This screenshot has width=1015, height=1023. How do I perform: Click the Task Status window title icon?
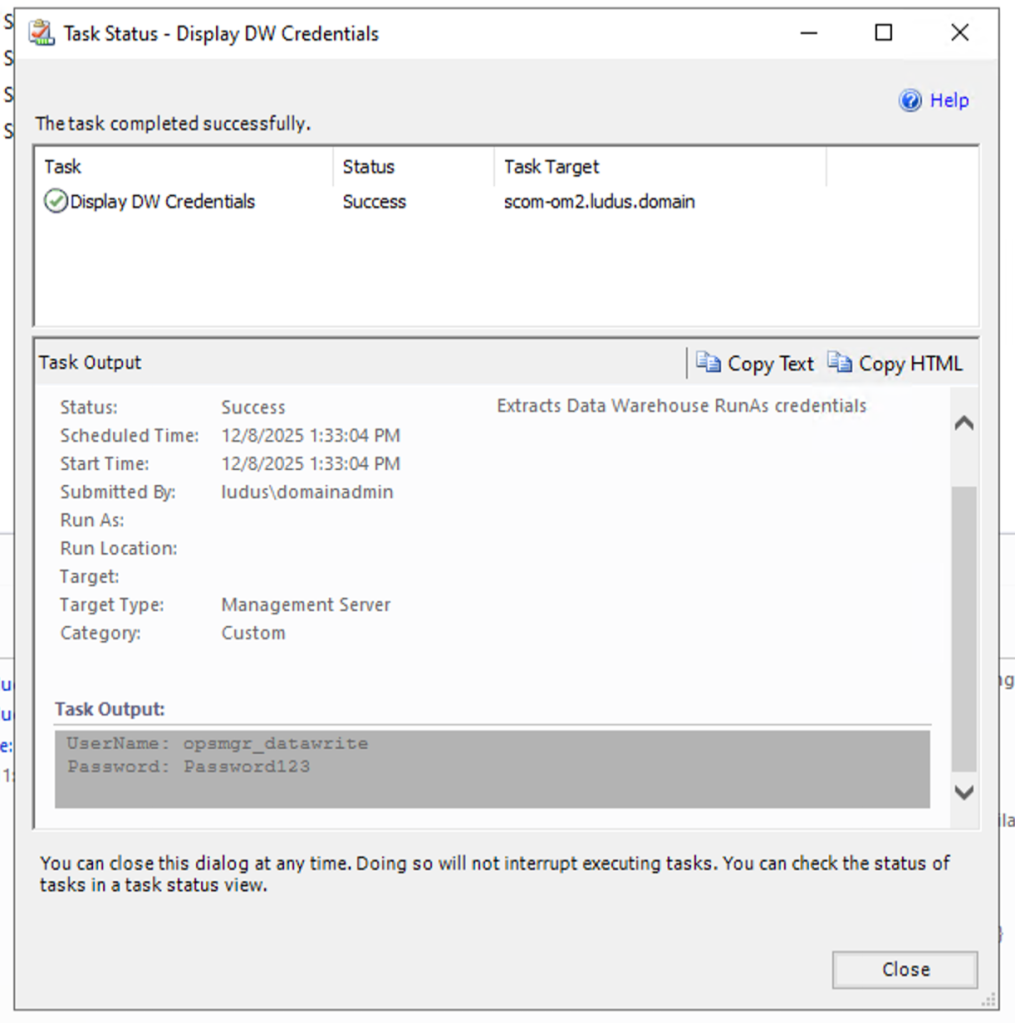coord(41,33)
